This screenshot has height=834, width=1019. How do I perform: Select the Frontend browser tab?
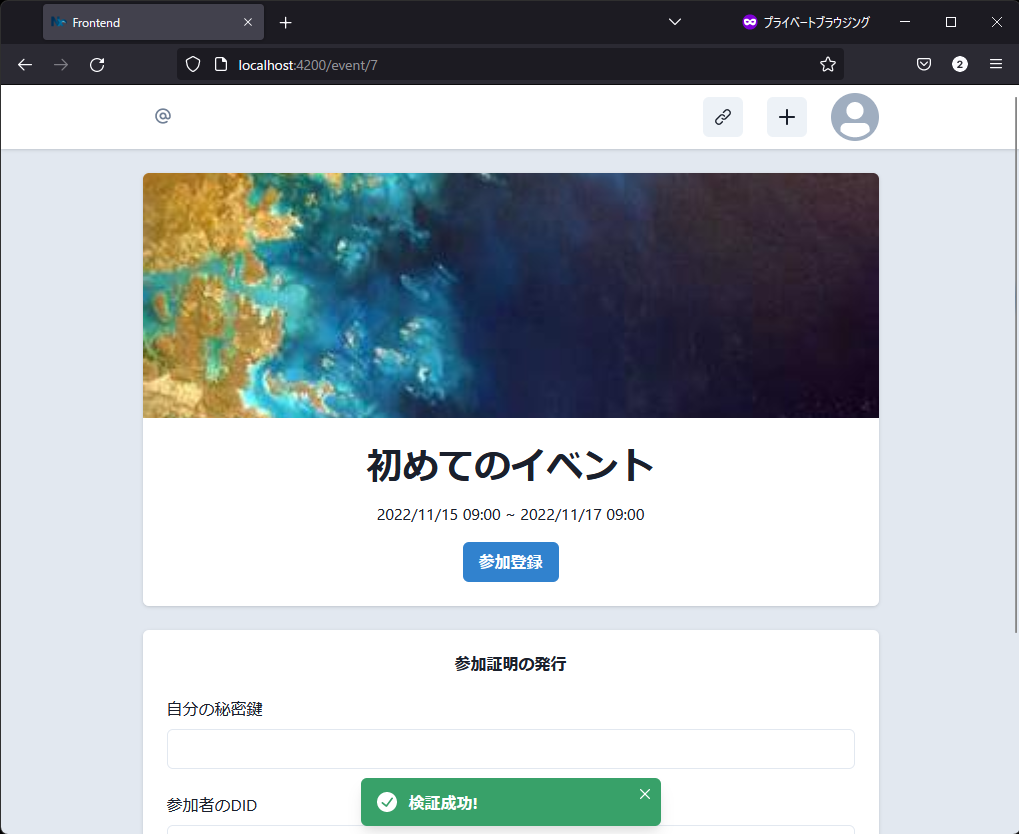coord(140,22)
